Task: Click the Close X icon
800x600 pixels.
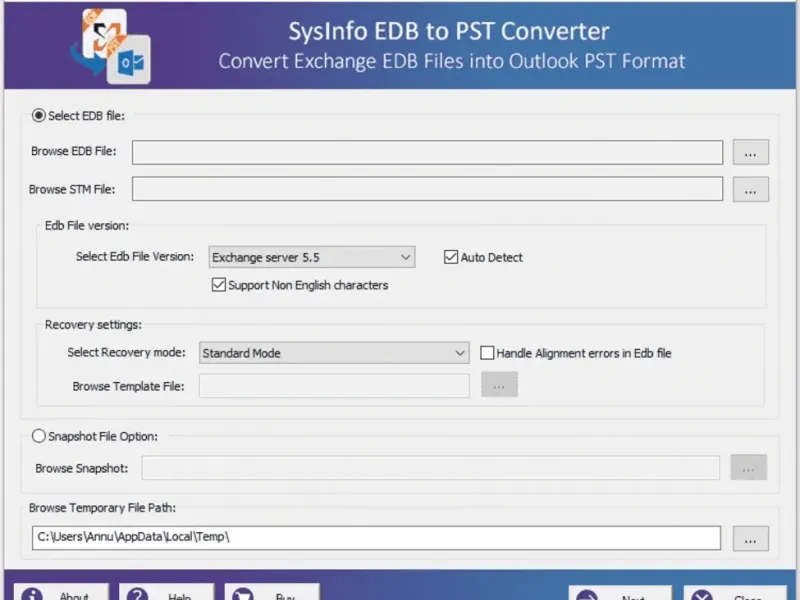Action: pyautogui.click(x=702, y=595)
